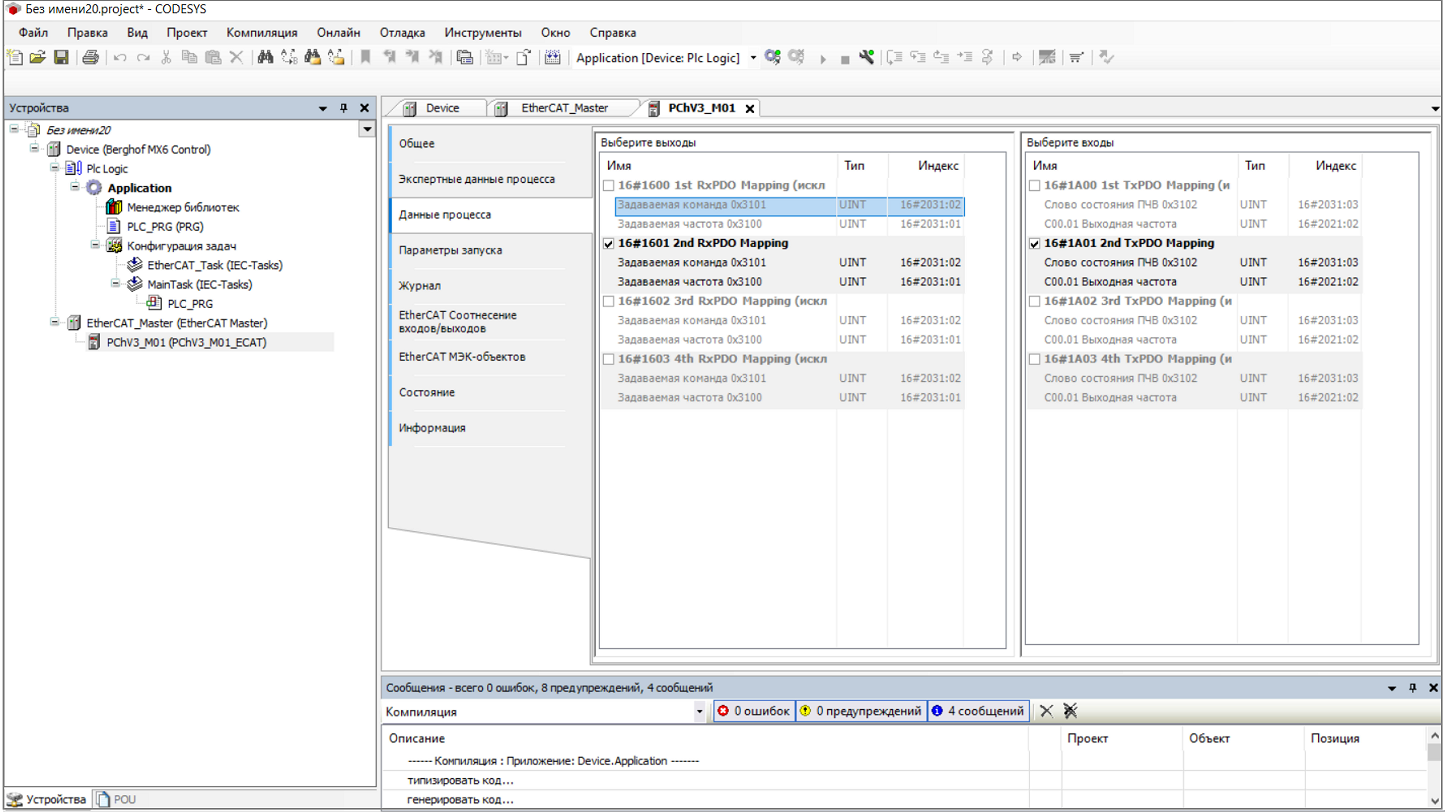Click the Find binoculars icon

(x=265, y=58)
